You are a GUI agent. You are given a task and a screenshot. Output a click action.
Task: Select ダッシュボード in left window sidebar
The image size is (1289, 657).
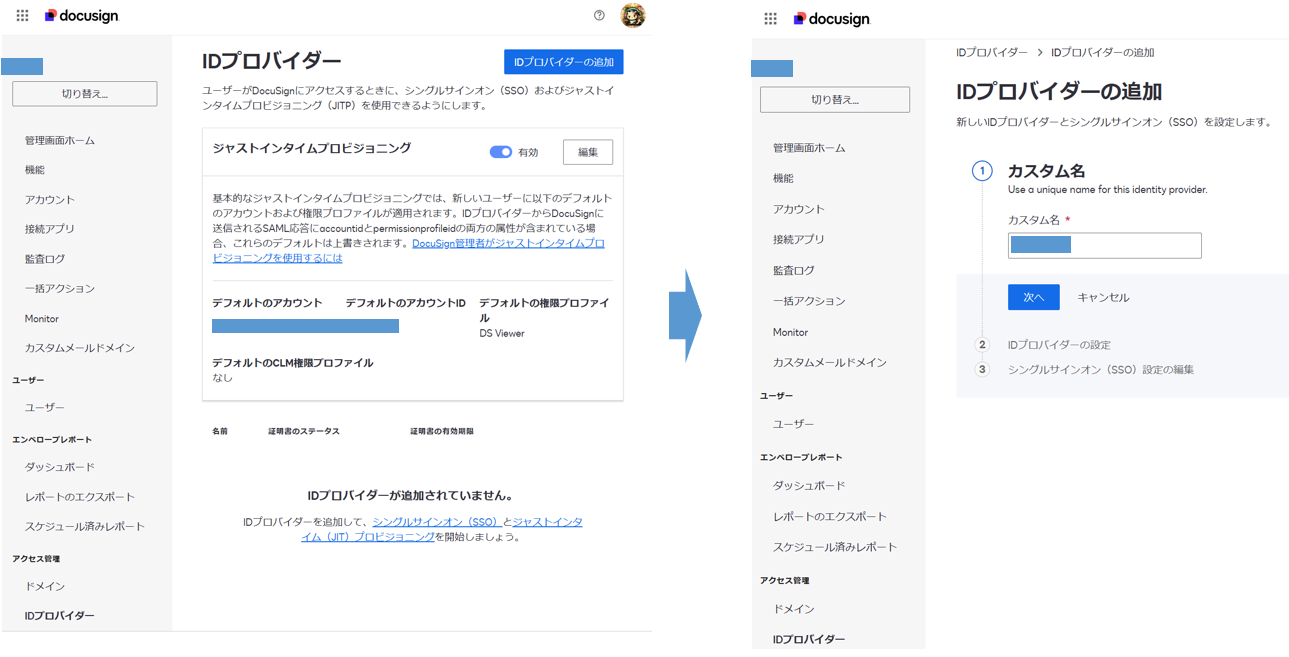click(60, 467)
